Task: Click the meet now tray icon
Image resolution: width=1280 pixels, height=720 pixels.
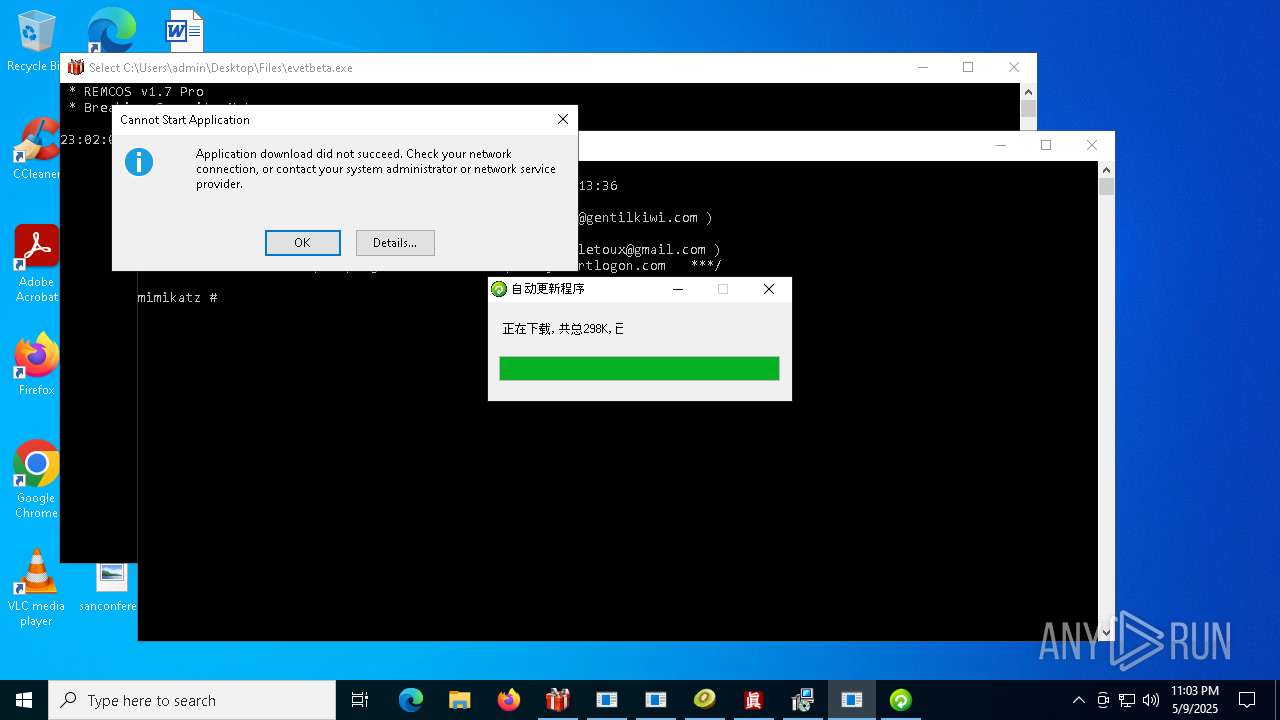Action: [x=1103, y=700]
